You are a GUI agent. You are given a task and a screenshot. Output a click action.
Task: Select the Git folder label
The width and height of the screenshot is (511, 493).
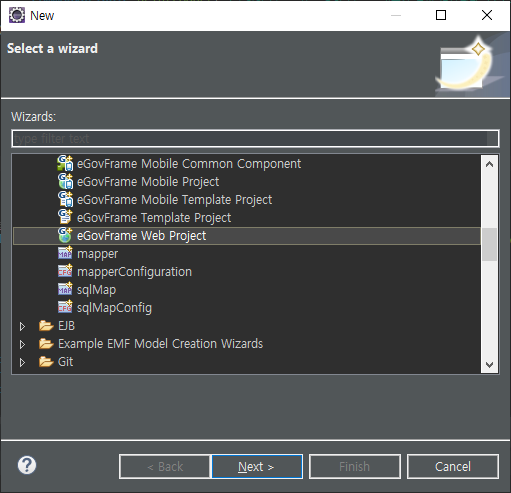[x=65, y=362]
